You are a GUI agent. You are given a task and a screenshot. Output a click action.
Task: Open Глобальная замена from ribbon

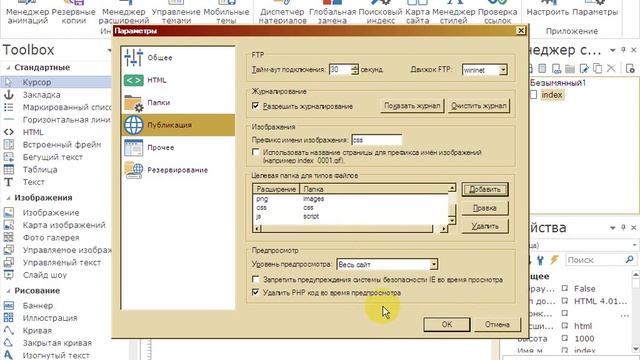(332, 13)
